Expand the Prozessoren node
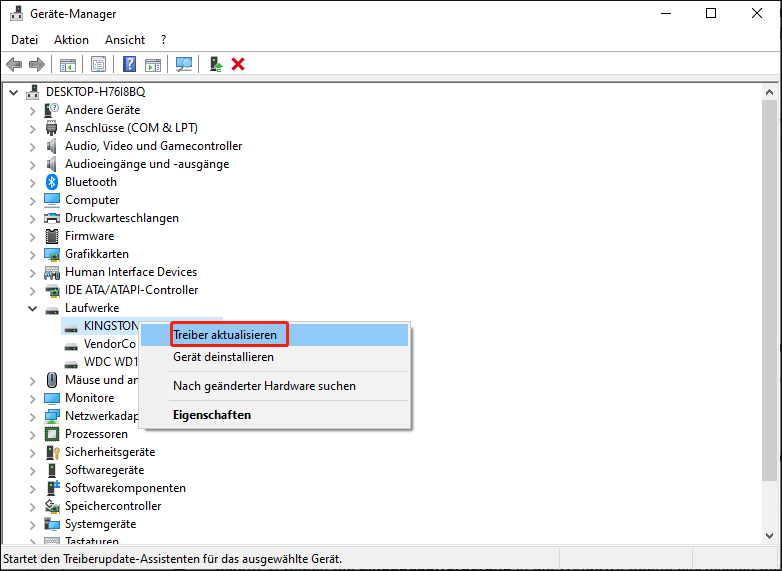This screenshot has width=782, height=571. click(x=32, y=434)
